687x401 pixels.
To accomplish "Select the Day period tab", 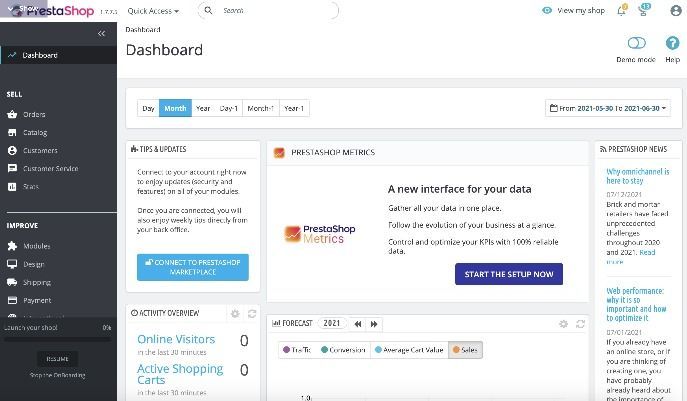I will click(148, 108).
